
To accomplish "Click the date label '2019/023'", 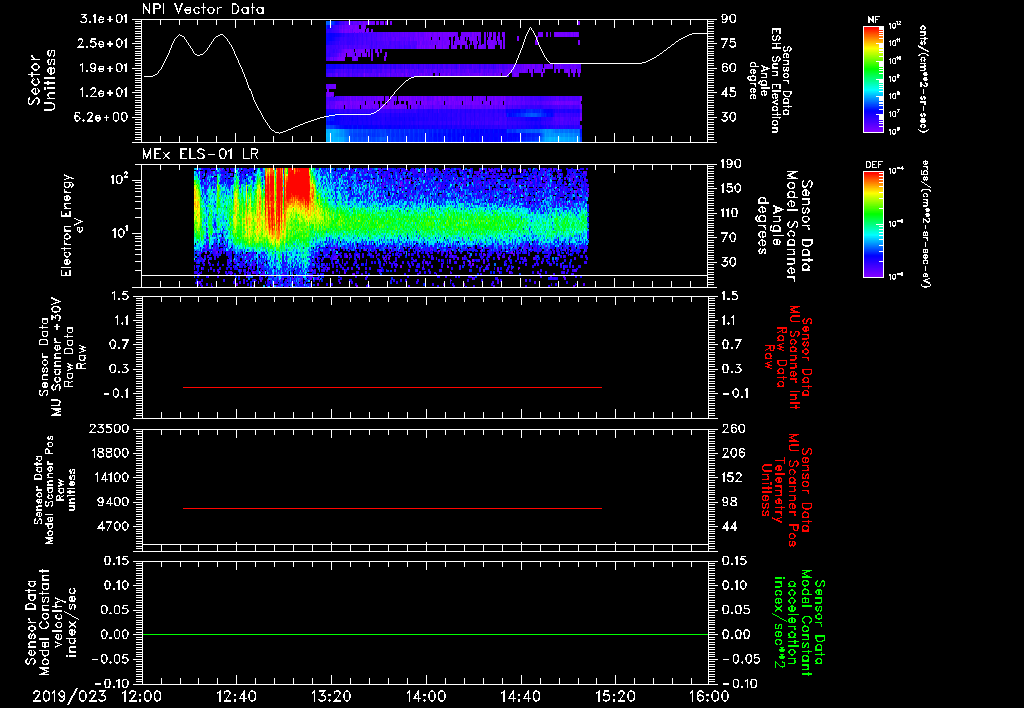I will click(x=69, y=696).
